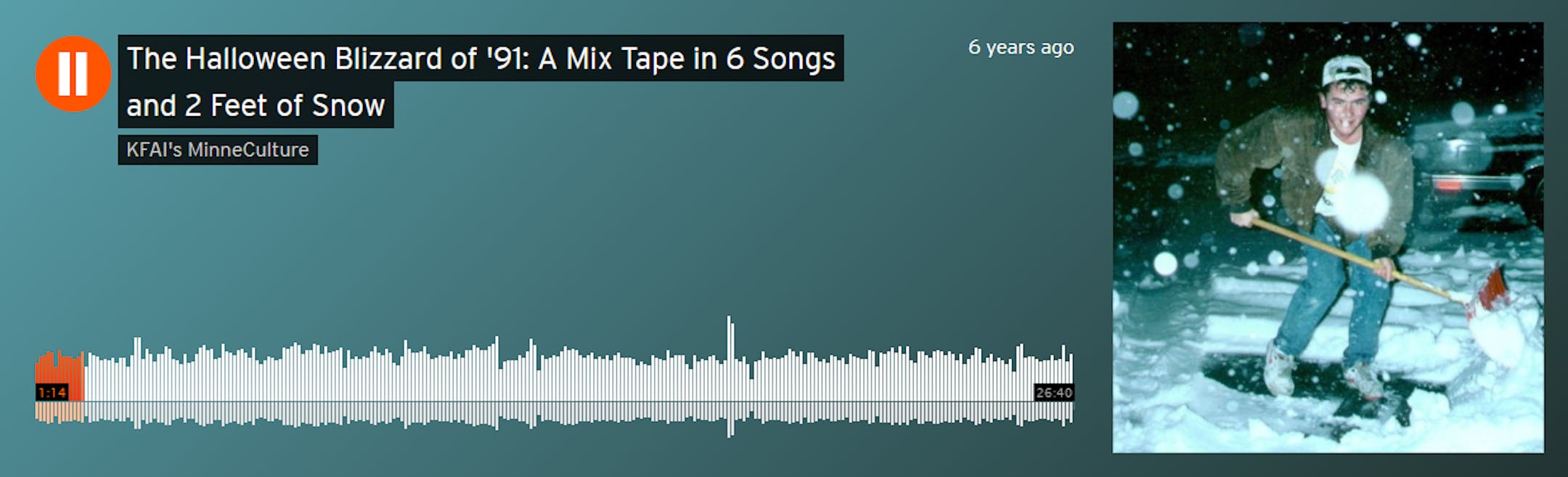The height and width of the screenshot is (477, 1568).
Task: Visit the KFAI's MinneCulture profile link
Action: tap(218, 150)
